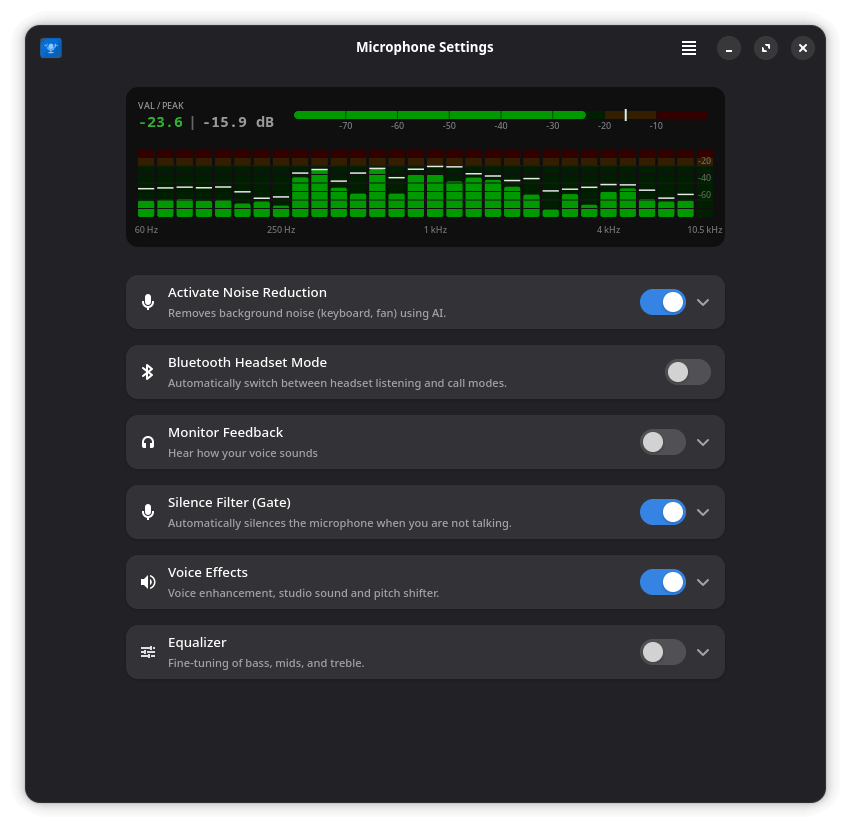Click the speaker icon for Voice Effects
Image resolution: width=851 pixels, height=828 pixels.
(148, 582)
